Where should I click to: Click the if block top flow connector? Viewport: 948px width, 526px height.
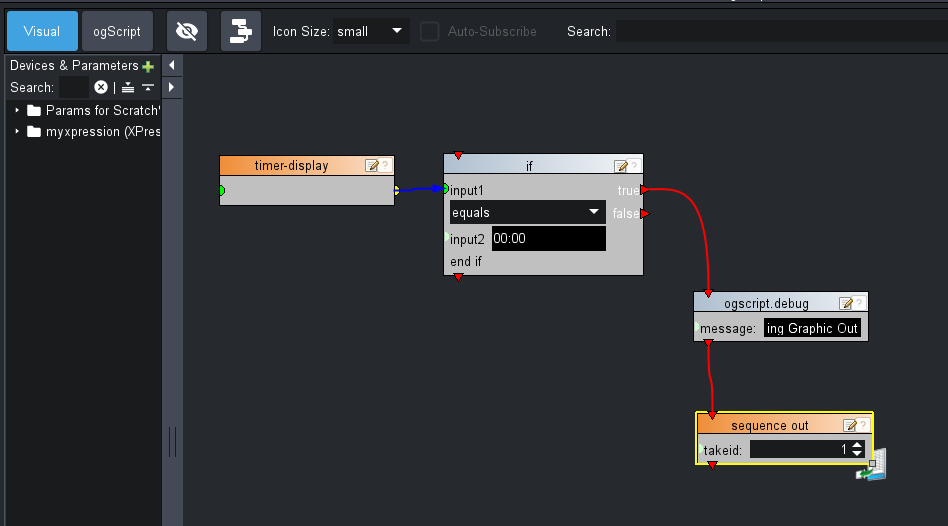pos(458,156)
